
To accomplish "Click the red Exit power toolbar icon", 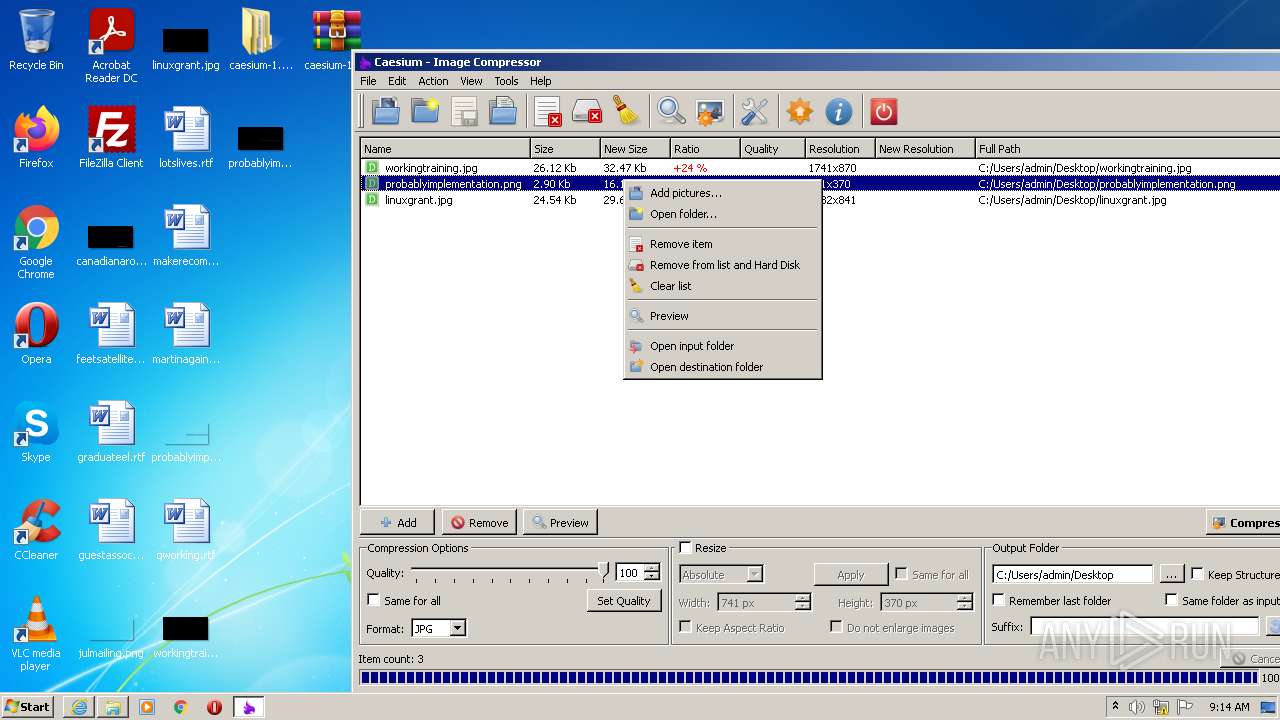I will coord(883,111).
